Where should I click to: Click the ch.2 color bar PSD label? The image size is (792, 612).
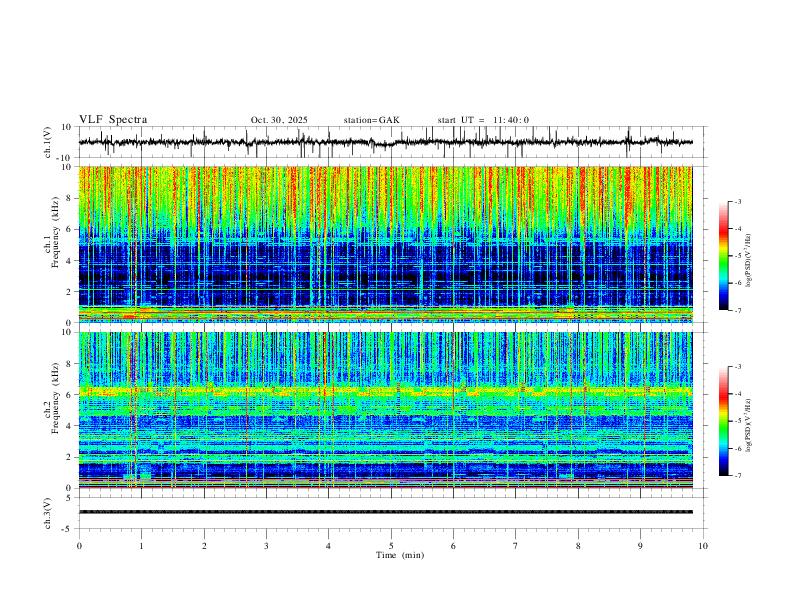pyautogui.click(x=748, y=426)
